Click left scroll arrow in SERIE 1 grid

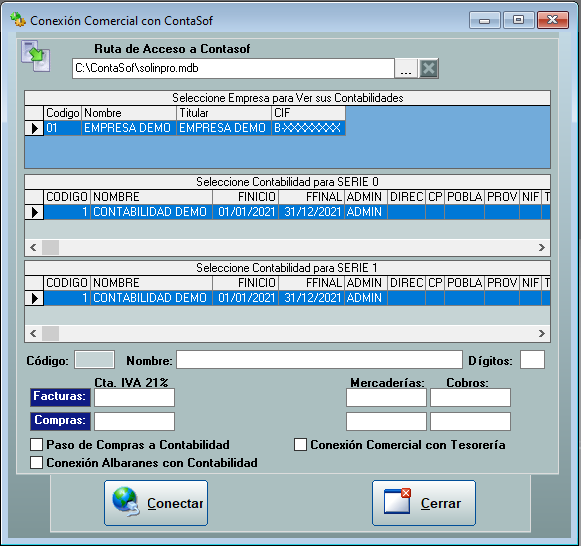[x=33, y=333]
